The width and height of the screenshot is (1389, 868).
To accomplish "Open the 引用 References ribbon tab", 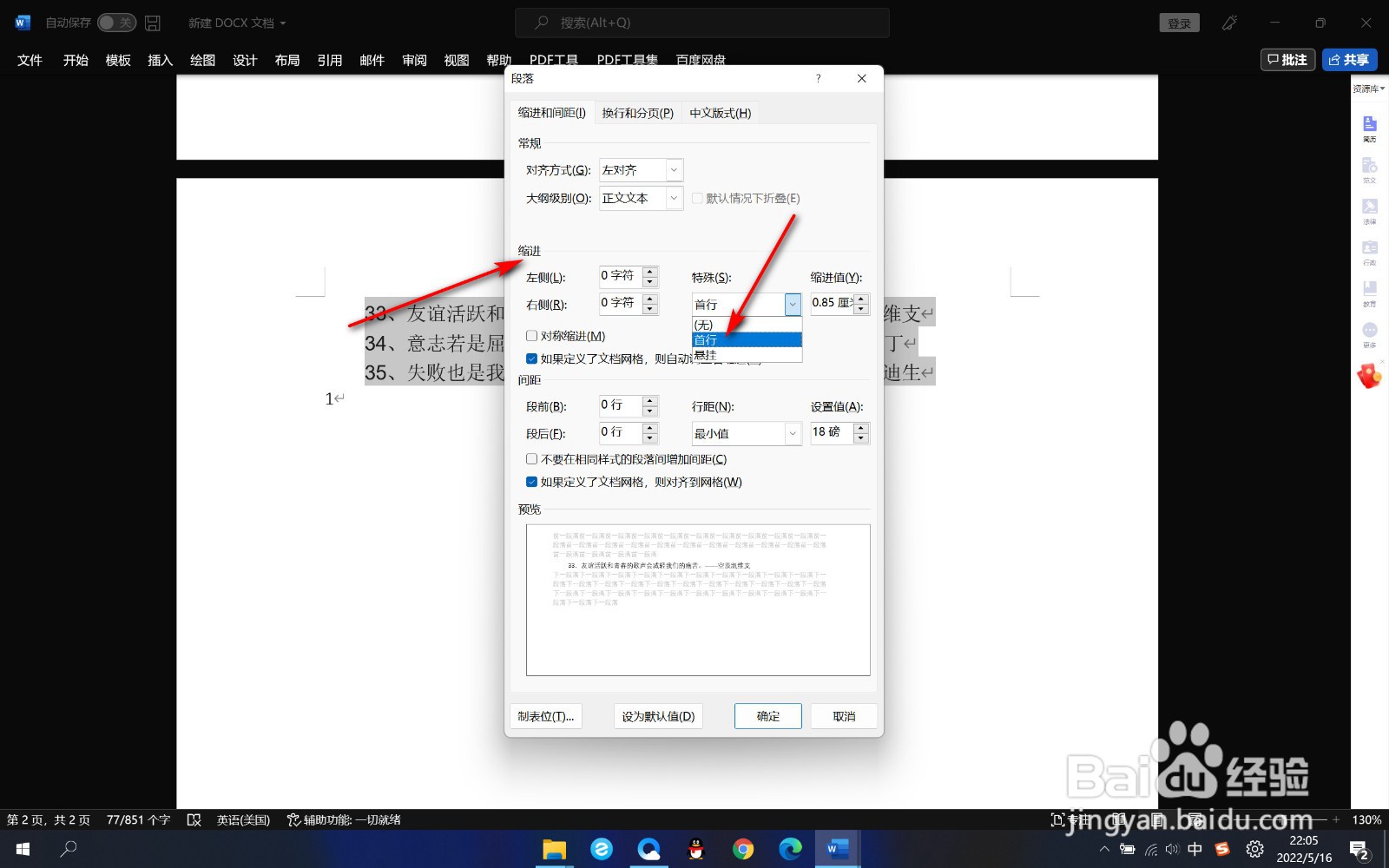I will [330, 60].
